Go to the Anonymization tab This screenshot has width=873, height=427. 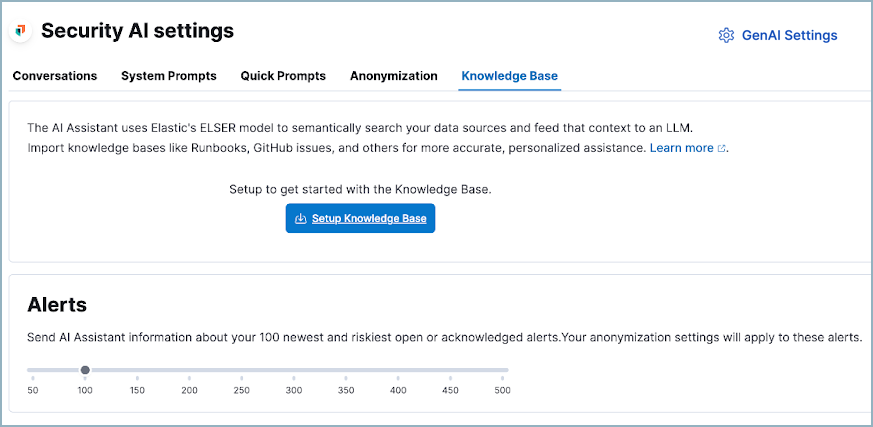click(393, 76)
